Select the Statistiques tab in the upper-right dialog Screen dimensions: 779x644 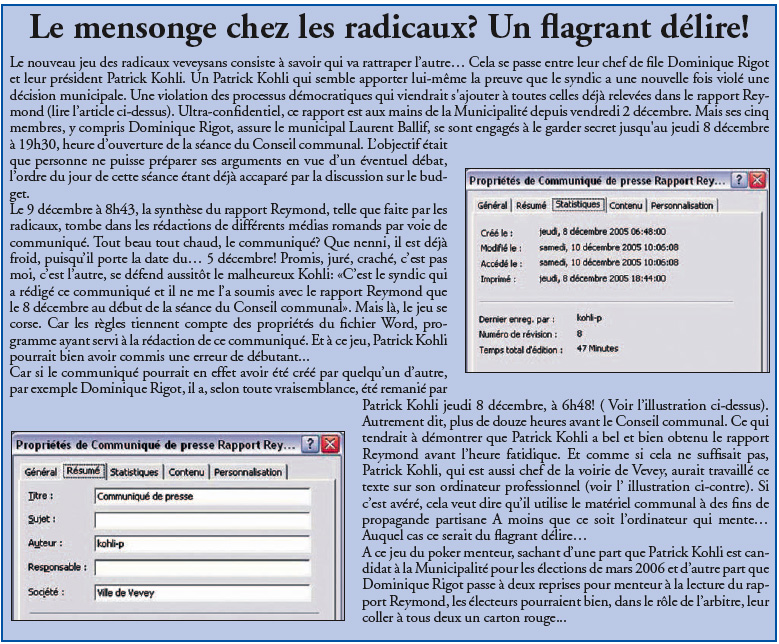[x=578, y=205]
